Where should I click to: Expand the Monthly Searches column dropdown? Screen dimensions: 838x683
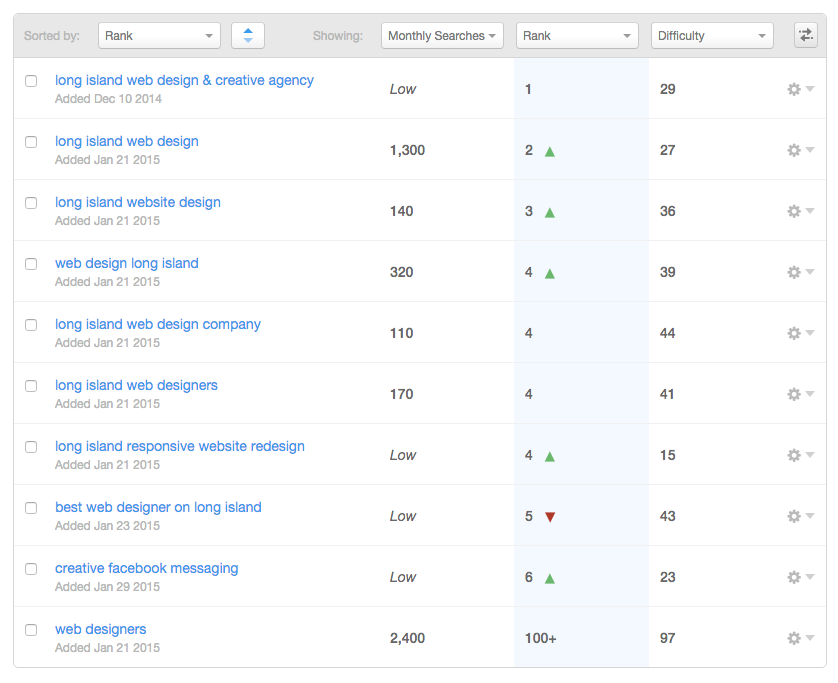tap(442, 36)
